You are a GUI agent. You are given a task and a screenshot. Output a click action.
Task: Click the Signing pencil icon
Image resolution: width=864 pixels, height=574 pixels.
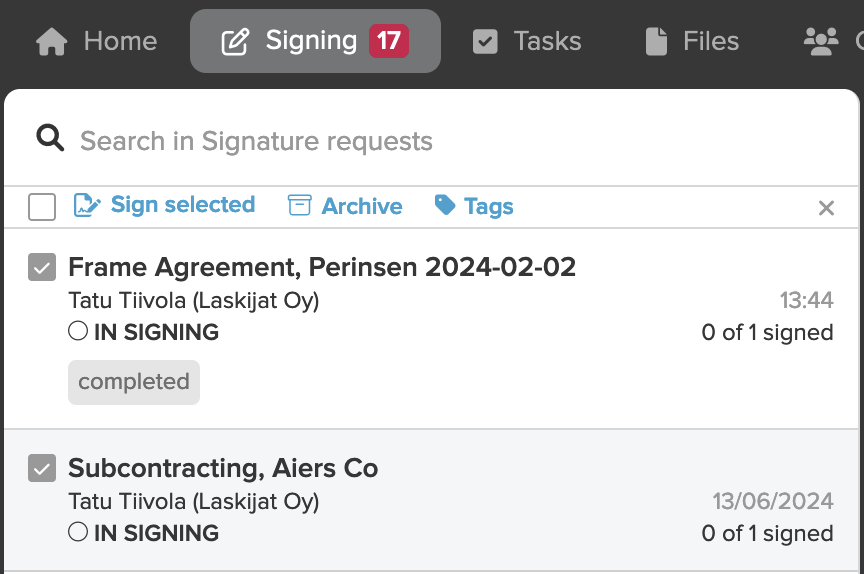click(x=235, y=42)
